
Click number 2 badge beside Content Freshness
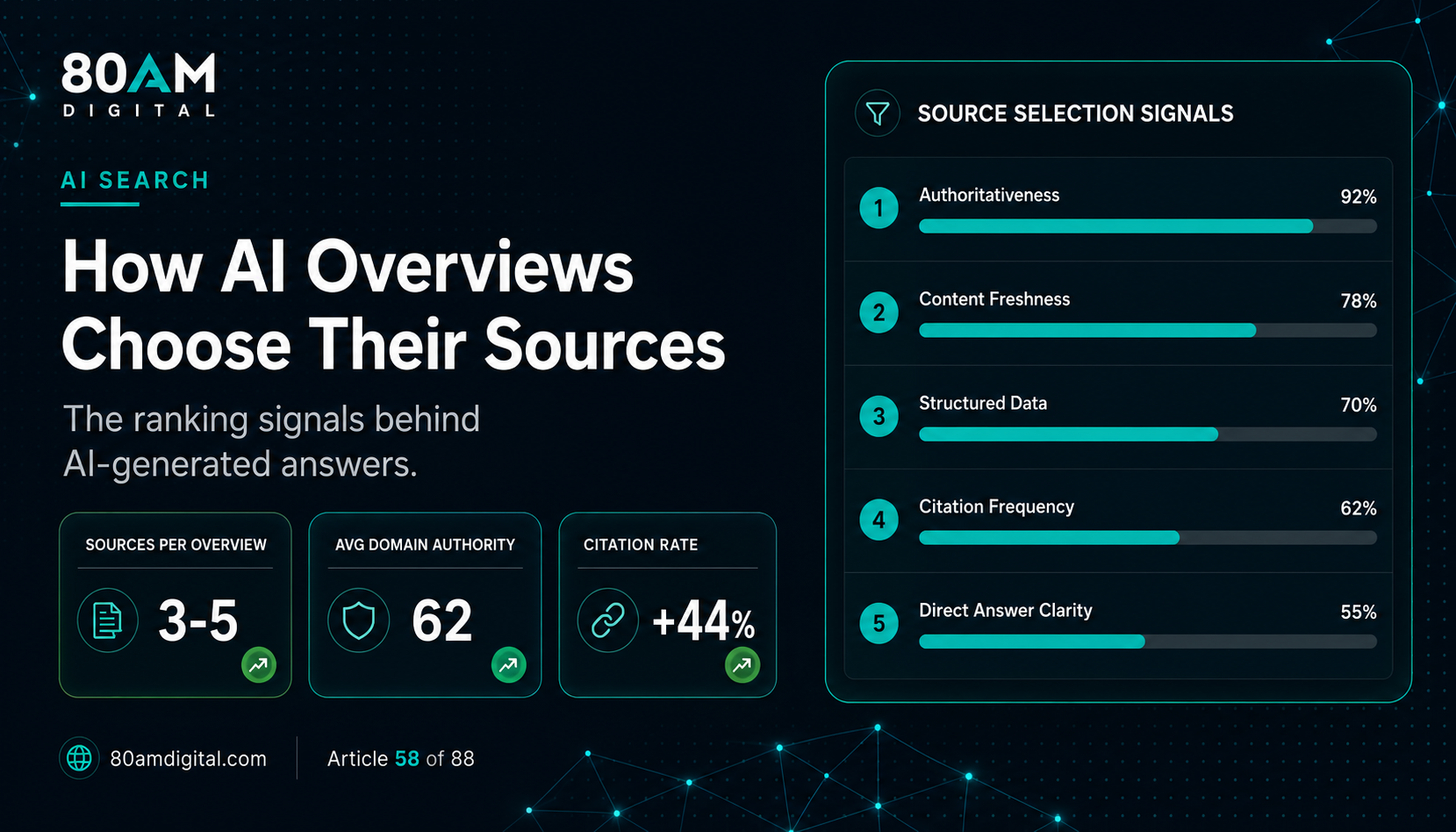click(879, 312)
